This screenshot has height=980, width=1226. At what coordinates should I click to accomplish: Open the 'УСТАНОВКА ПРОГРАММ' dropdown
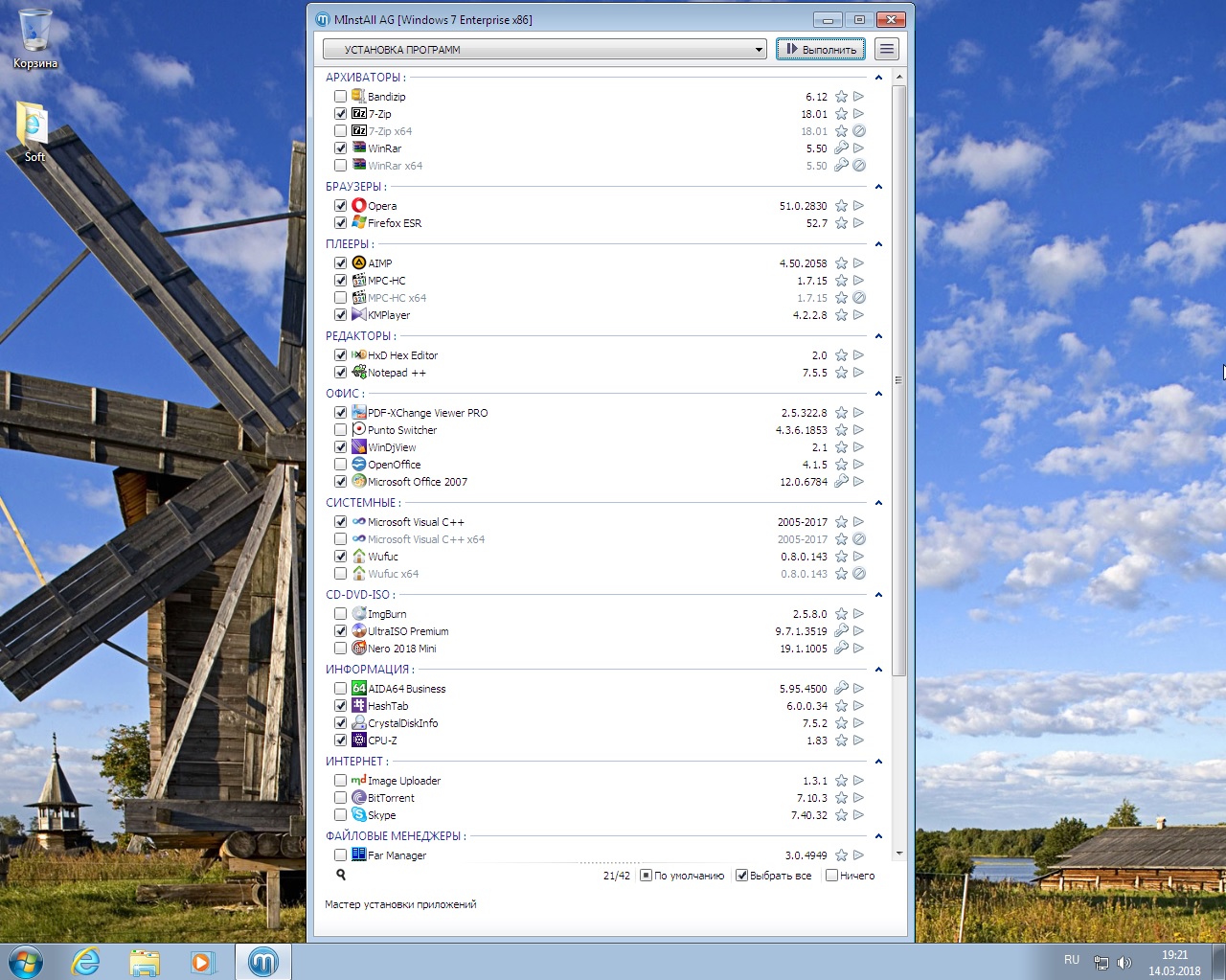point(545,49)
